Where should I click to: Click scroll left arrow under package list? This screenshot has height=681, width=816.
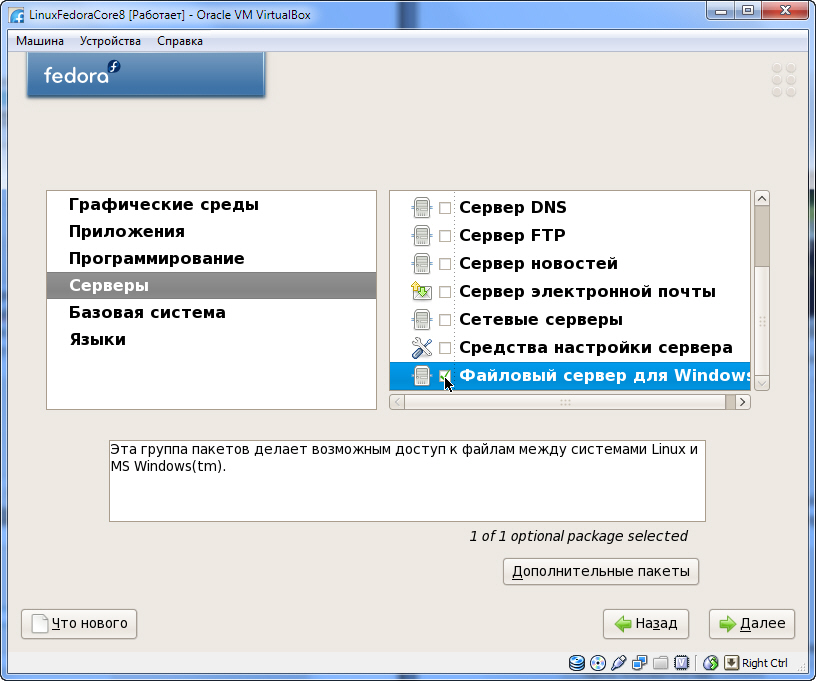point(397,402)
